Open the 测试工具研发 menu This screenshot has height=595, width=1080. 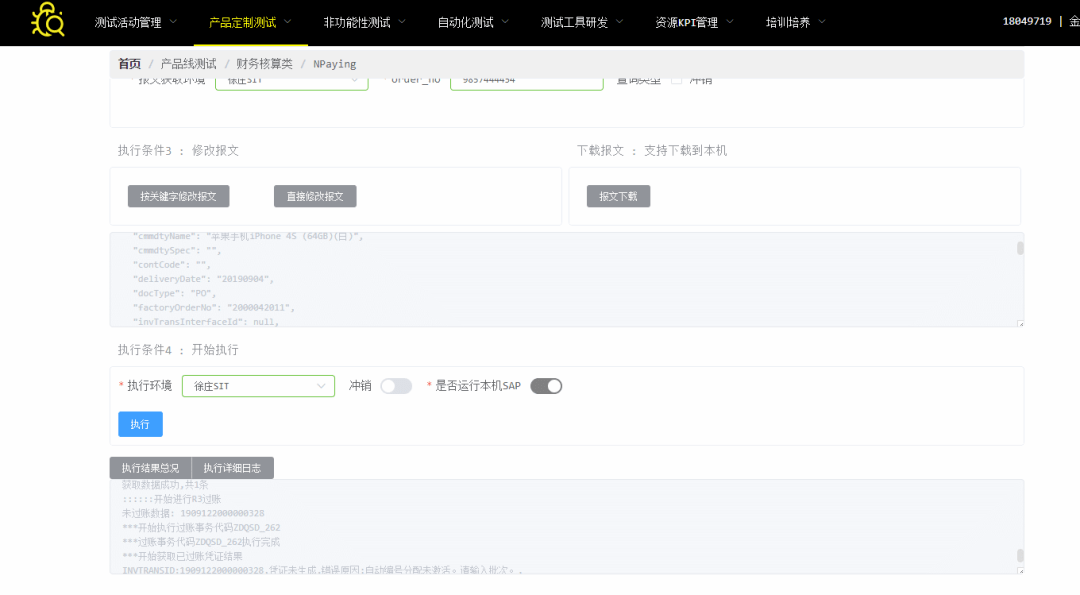(582, 22)
